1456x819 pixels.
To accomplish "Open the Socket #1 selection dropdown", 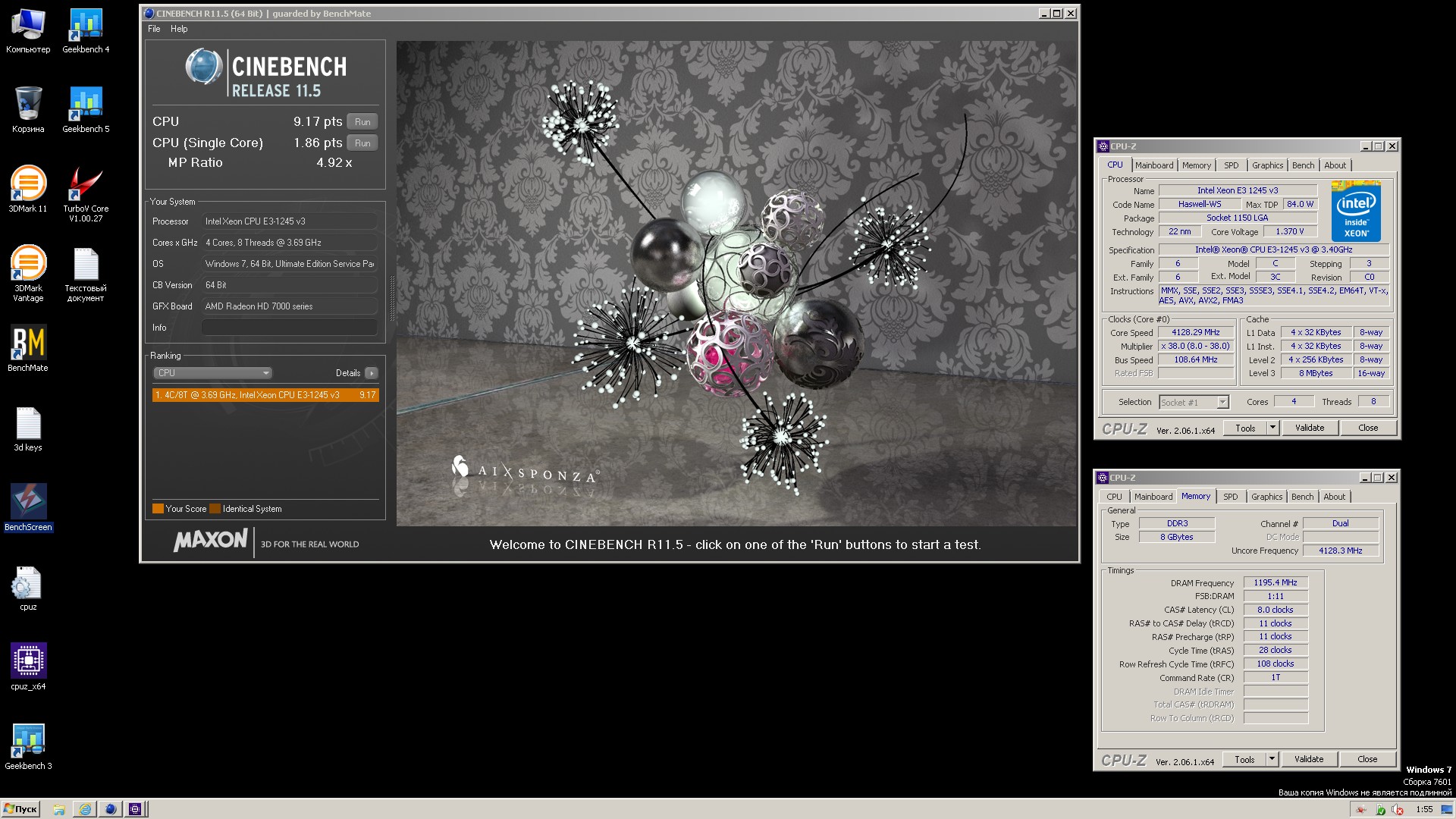I will (x=1194, y=402).
